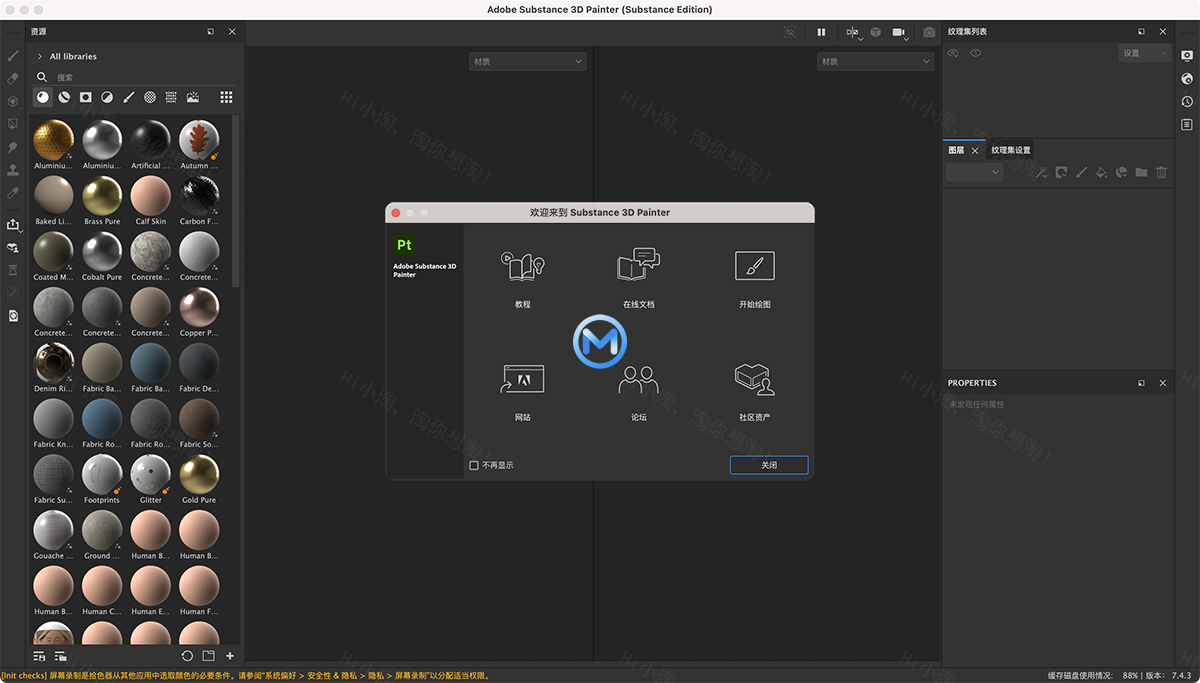Open the Log icon in the right dock
The width and height of the screenshot is (1200, 683).
click(x=1187, y=124)
